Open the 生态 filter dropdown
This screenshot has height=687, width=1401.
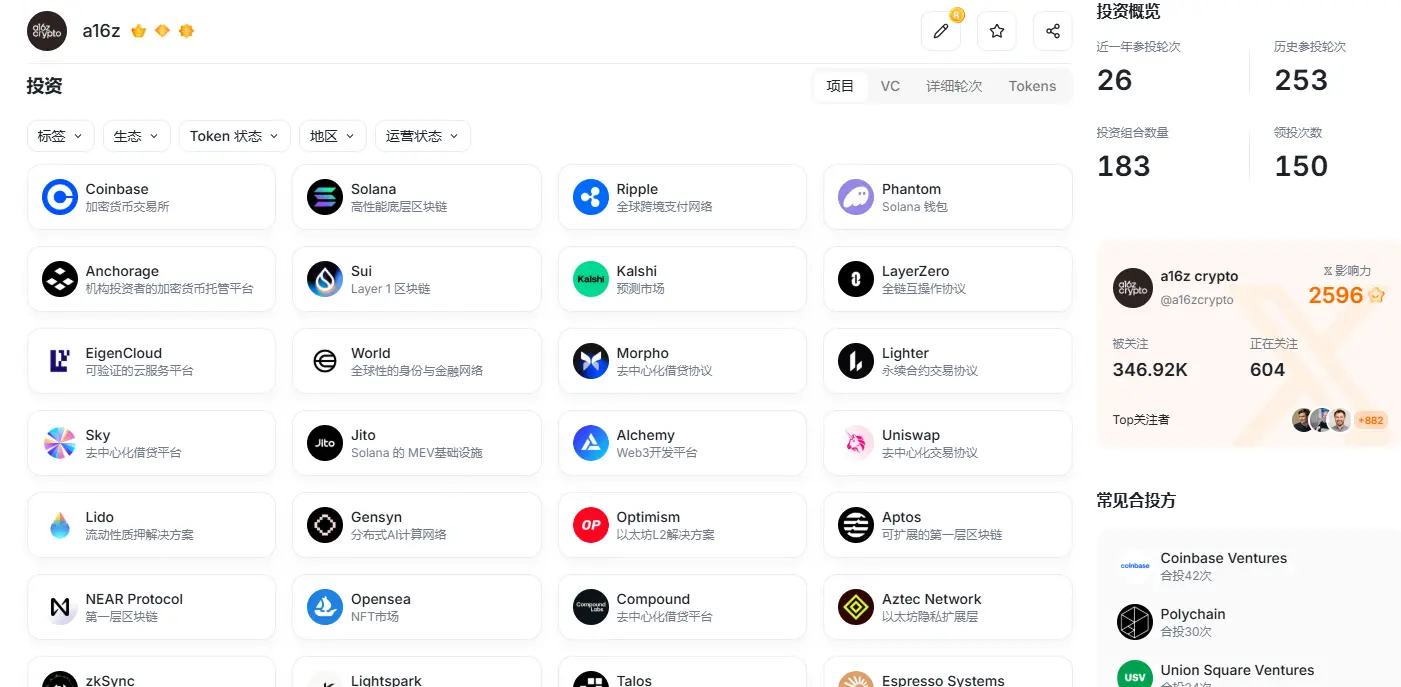pos(137,136)
